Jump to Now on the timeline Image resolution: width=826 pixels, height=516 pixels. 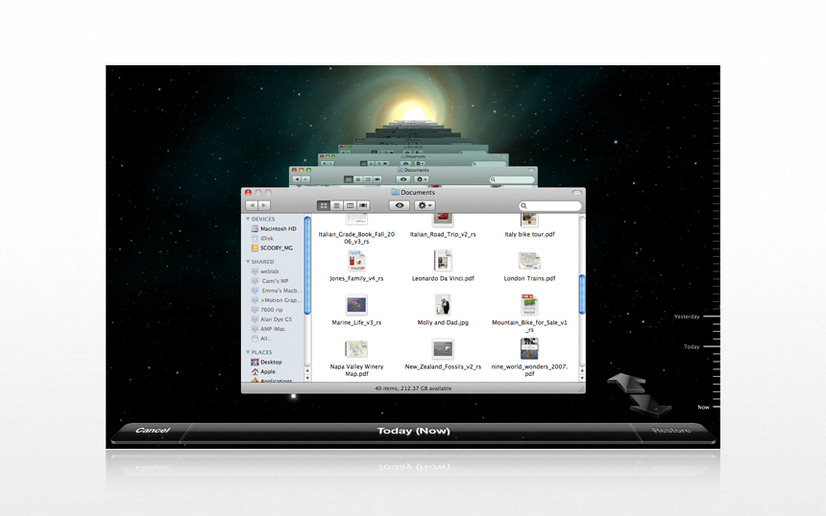(x=703, y=407)
